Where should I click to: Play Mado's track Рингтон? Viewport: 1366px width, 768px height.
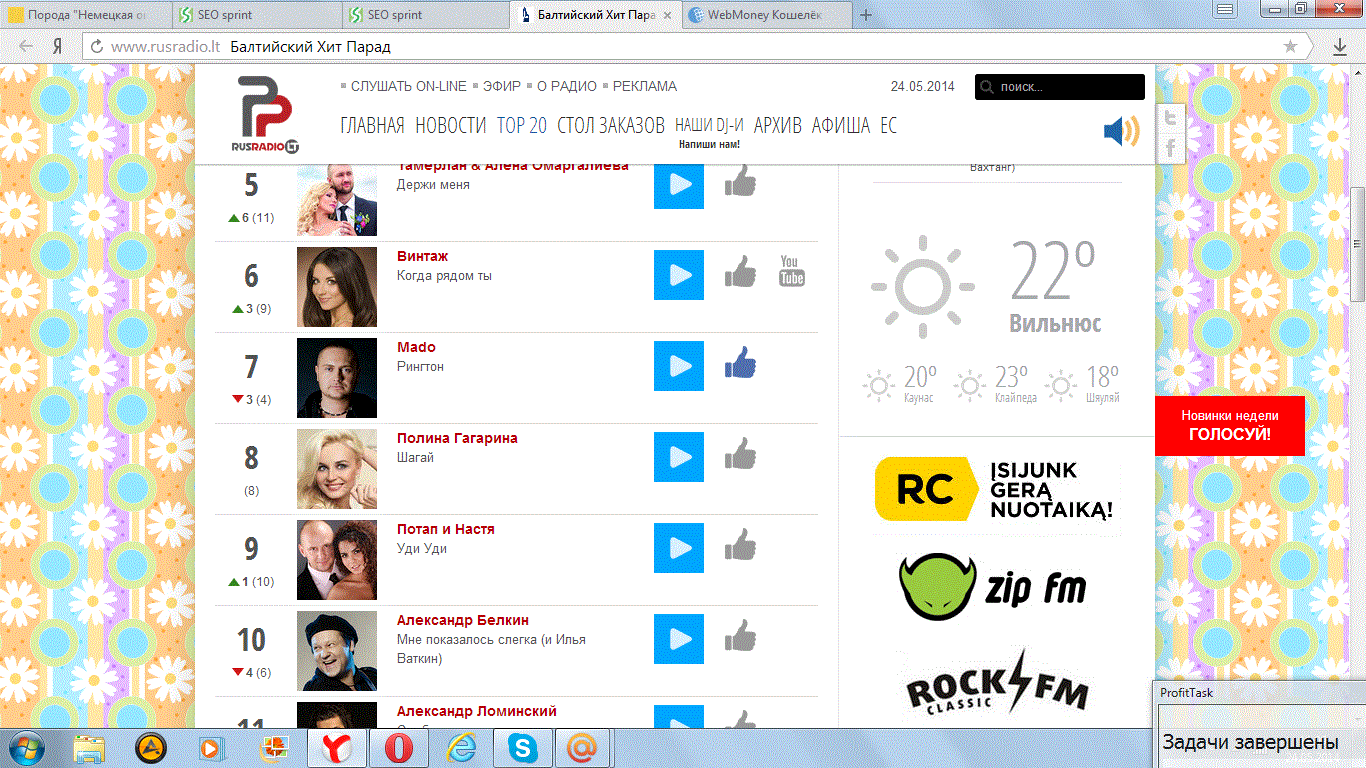(679, 366)
